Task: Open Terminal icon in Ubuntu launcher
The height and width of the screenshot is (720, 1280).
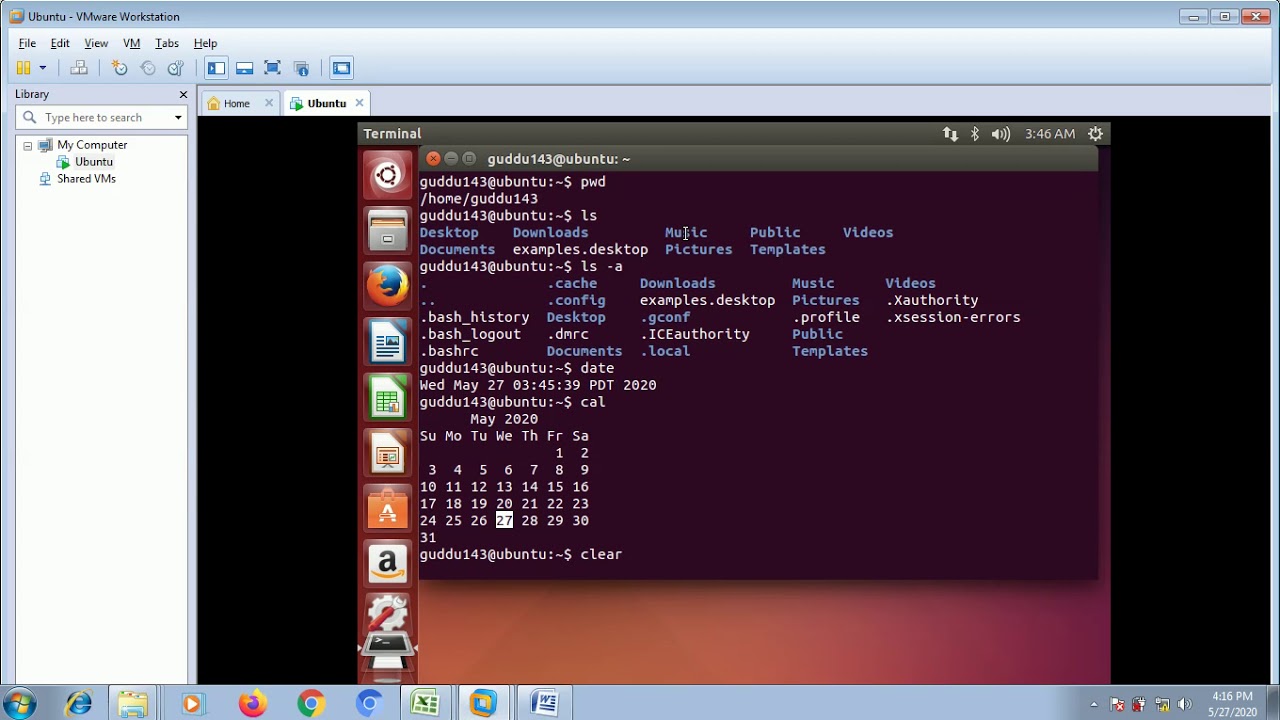Action: pos(387,649)
